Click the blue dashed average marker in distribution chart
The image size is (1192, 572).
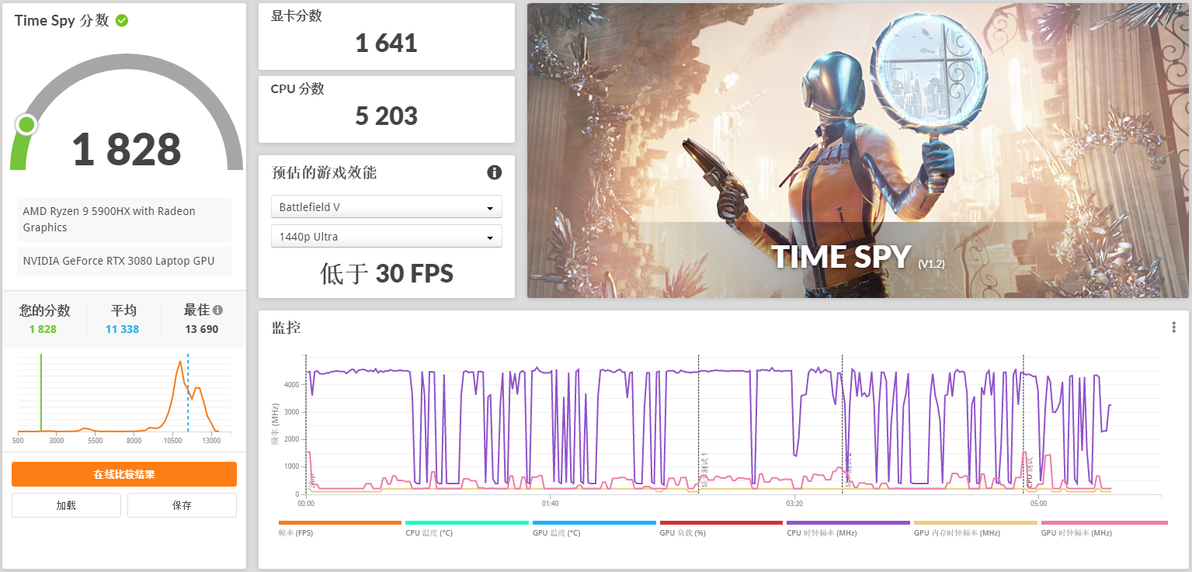[188, 393]
